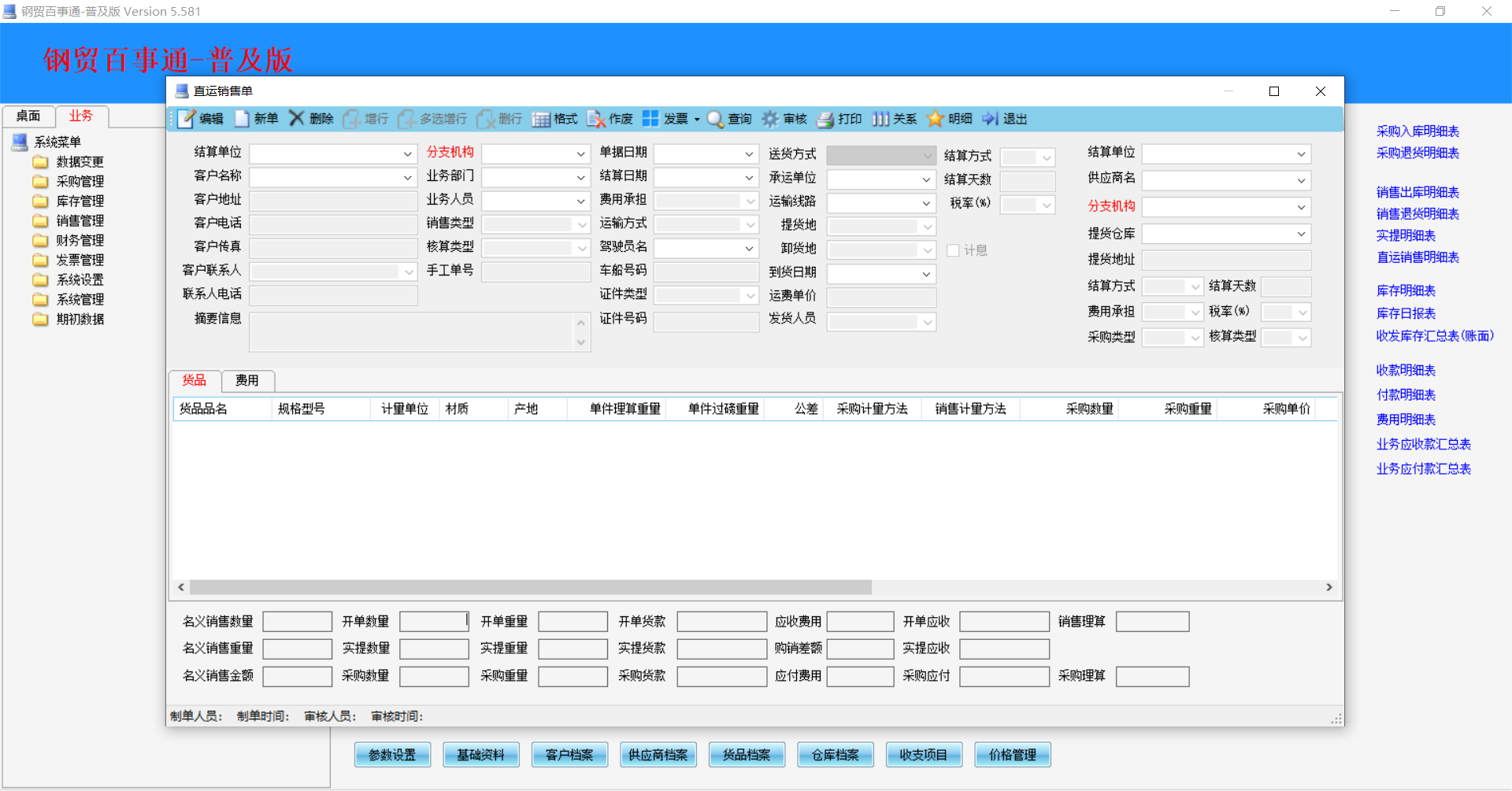Open the 采购管理 folder

click(69, 182)
